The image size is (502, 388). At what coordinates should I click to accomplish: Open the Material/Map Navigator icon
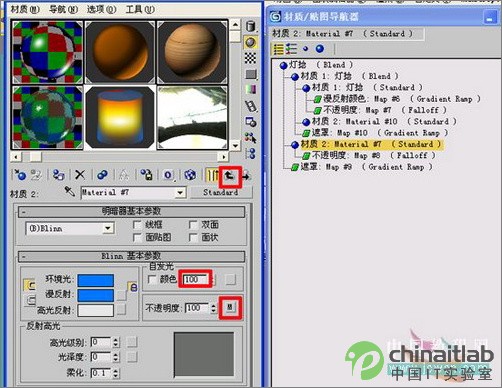[250, 153]
